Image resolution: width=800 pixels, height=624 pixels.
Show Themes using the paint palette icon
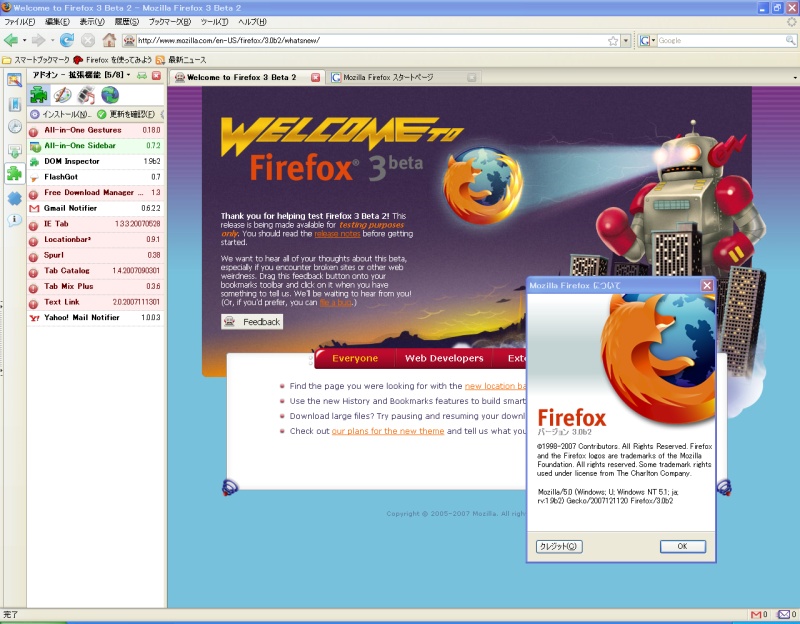(x=62, y=95)
